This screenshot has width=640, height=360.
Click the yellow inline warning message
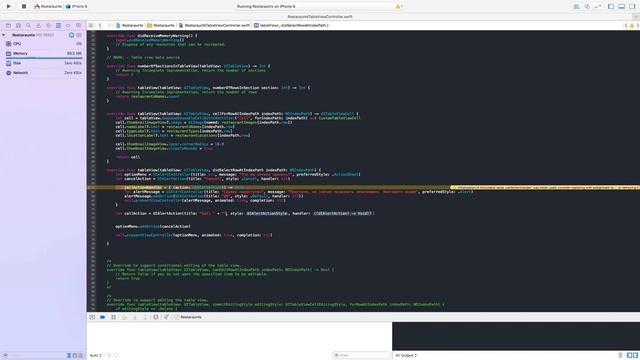point(545,187)
